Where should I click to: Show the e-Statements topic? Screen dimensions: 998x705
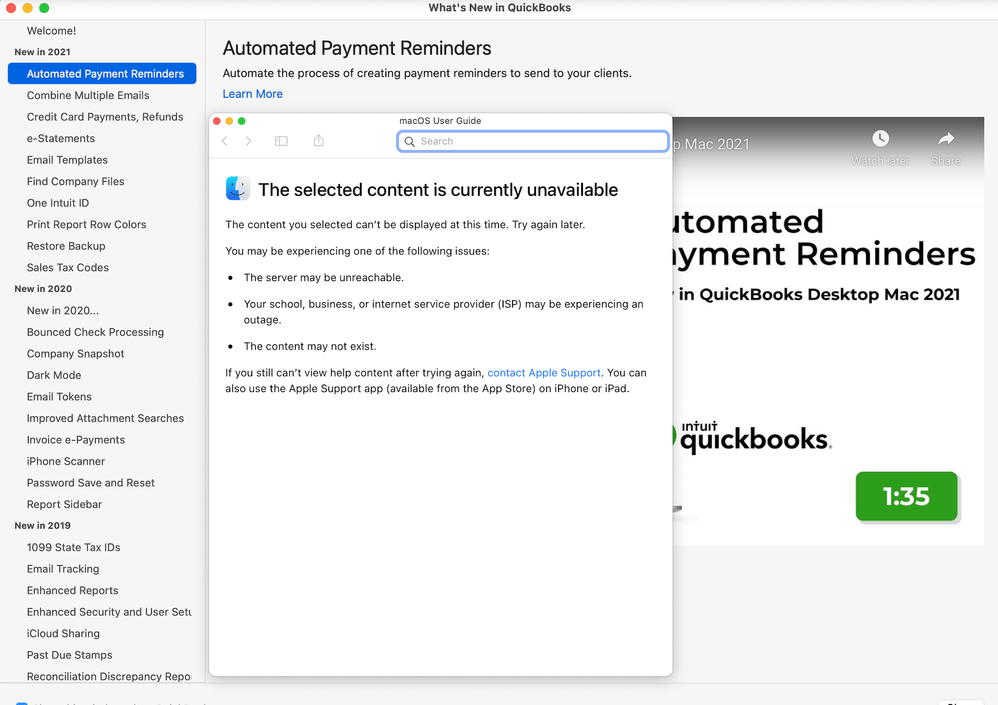point(61,138)
